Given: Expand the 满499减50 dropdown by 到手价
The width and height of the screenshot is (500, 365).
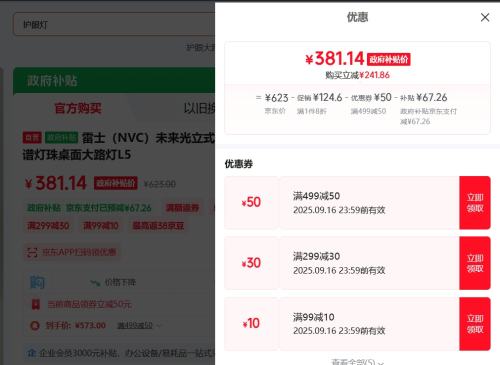Looking at the screenshot, I should coord(138,325).
